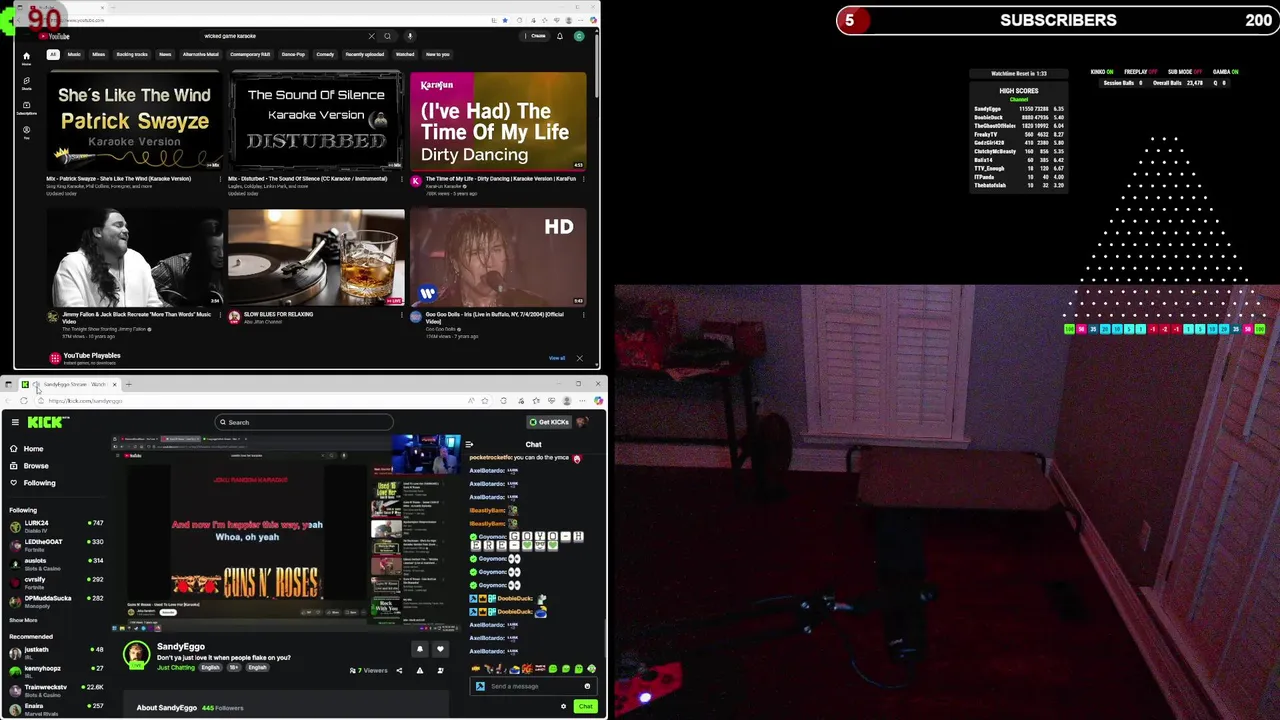Viewport: 1280px width, 720px height.
Task: Select the Backing tracks filter chip
Action: [x=132, y=54]
